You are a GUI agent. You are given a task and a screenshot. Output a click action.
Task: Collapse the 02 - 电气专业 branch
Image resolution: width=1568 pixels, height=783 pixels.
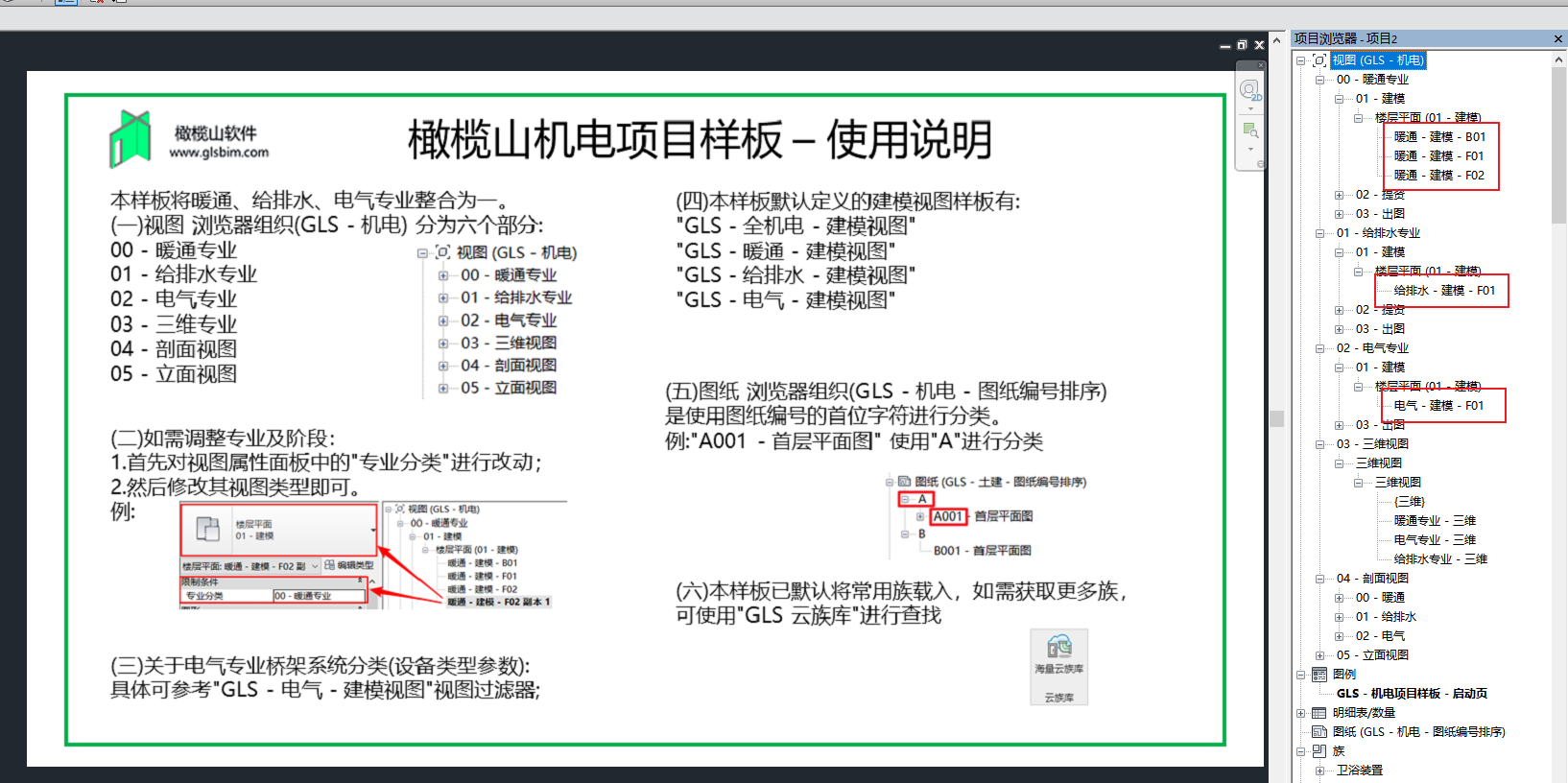1320,348
